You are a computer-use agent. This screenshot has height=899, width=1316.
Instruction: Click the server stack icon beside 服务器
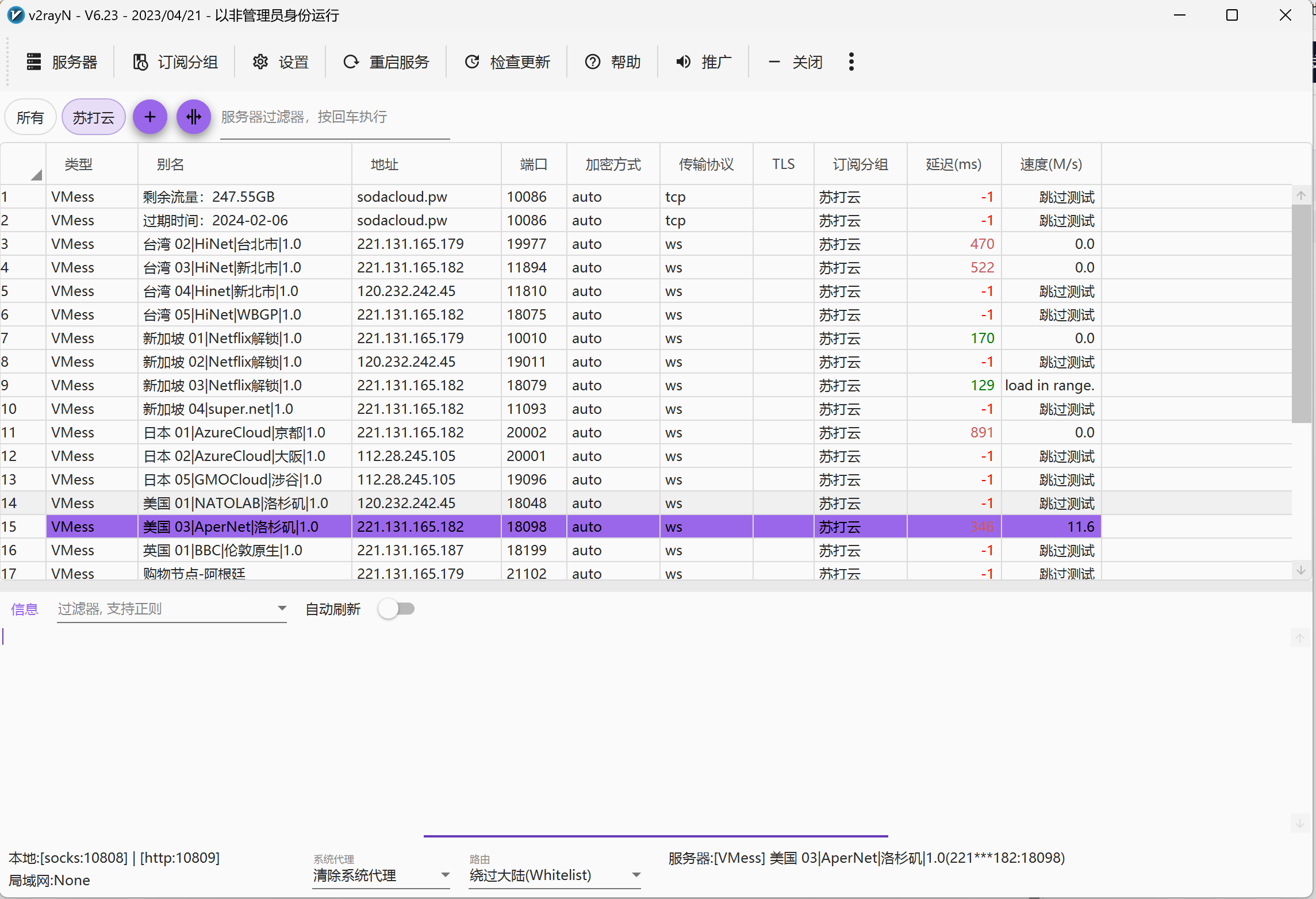point(34,62)
